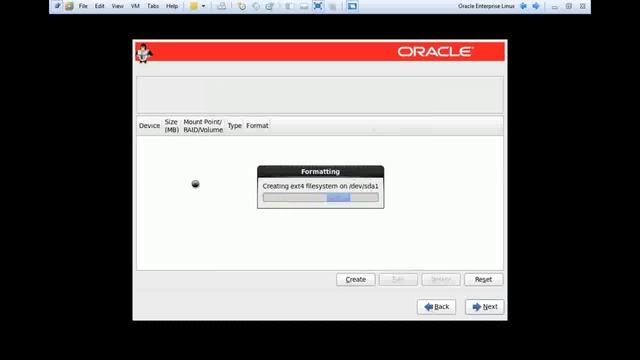Image resolution: width=640 pixels, height=360 pixels.
Task: Open the Edit menu
Action: 100,6
